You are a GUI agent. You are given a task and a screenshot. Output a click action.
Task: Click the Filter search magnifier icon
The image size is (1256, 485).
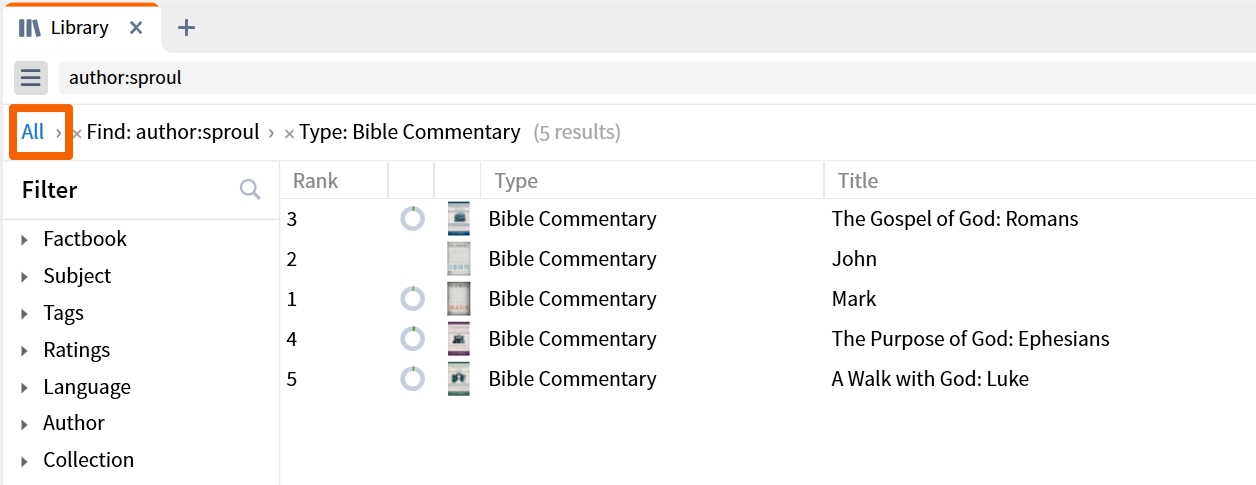250,190
